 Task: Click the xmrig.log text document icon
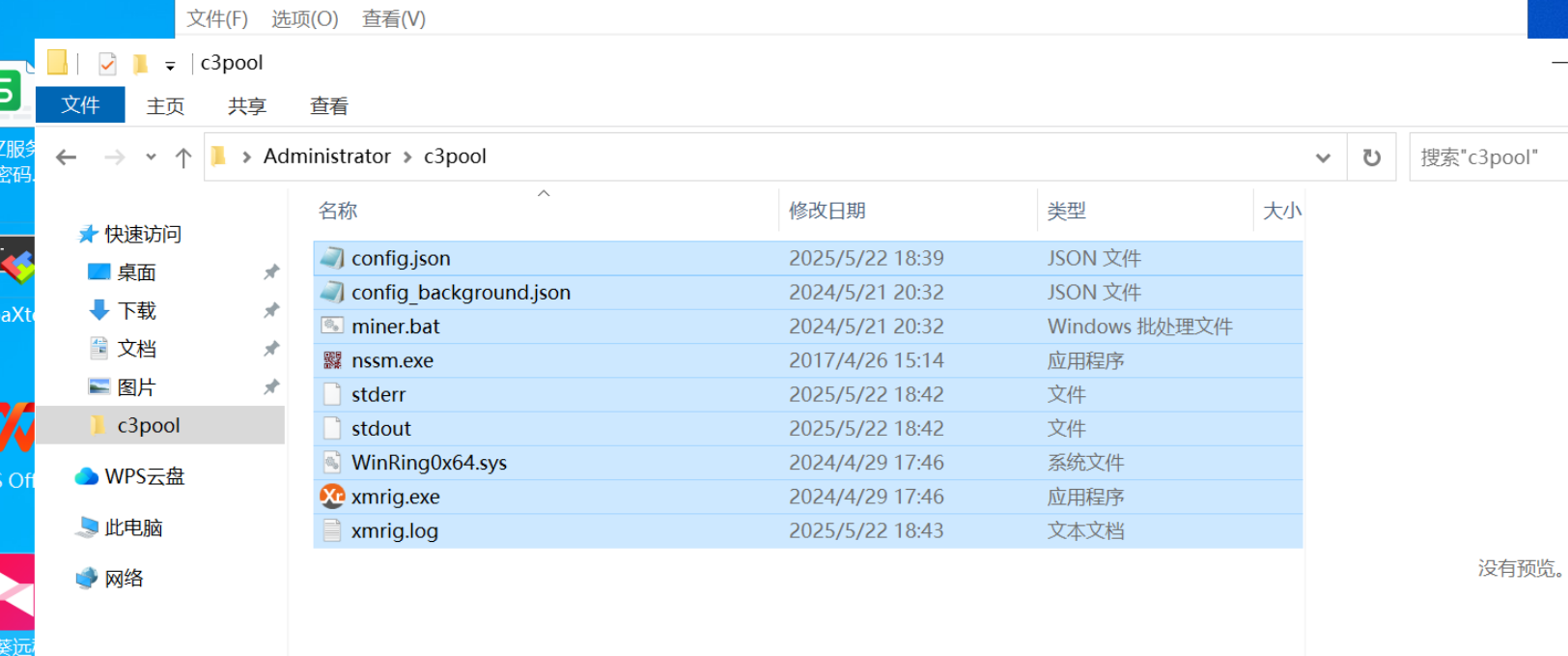(x=332, y=530)
